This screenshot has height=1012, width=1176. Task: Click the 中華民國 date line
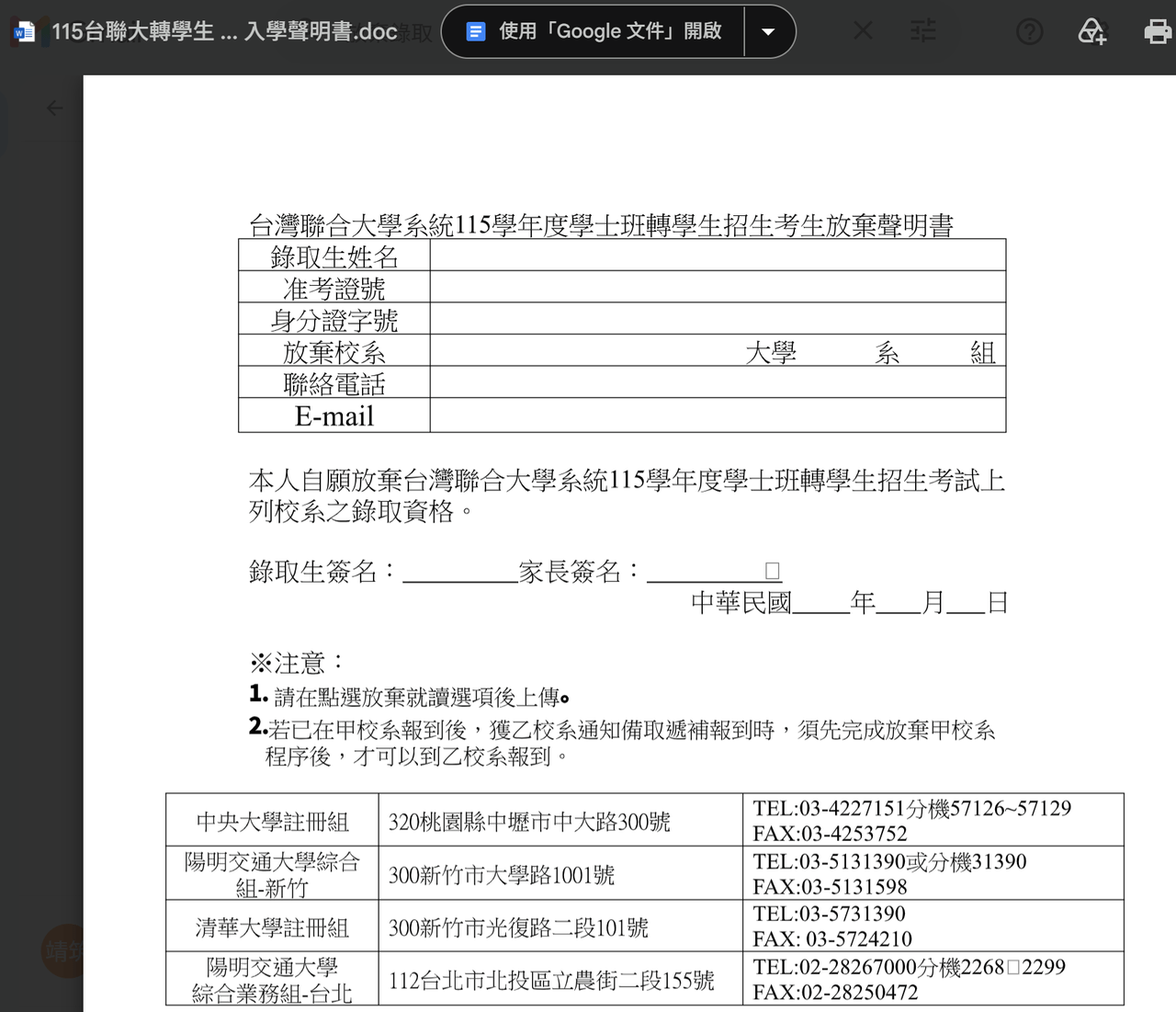tap(850, 603)
